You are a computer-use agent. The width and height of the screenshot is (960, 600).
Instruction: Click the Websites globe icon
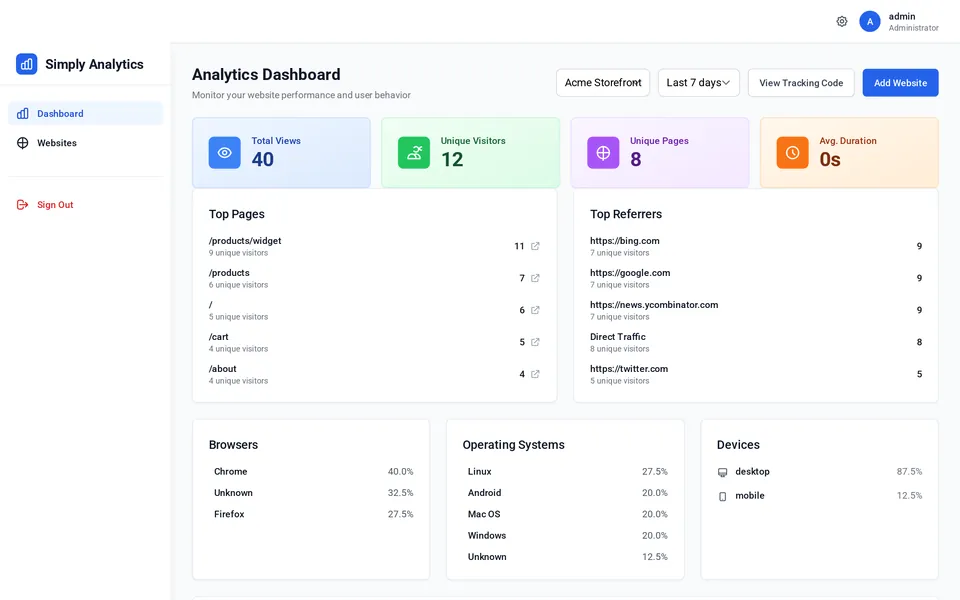[23, 143]
